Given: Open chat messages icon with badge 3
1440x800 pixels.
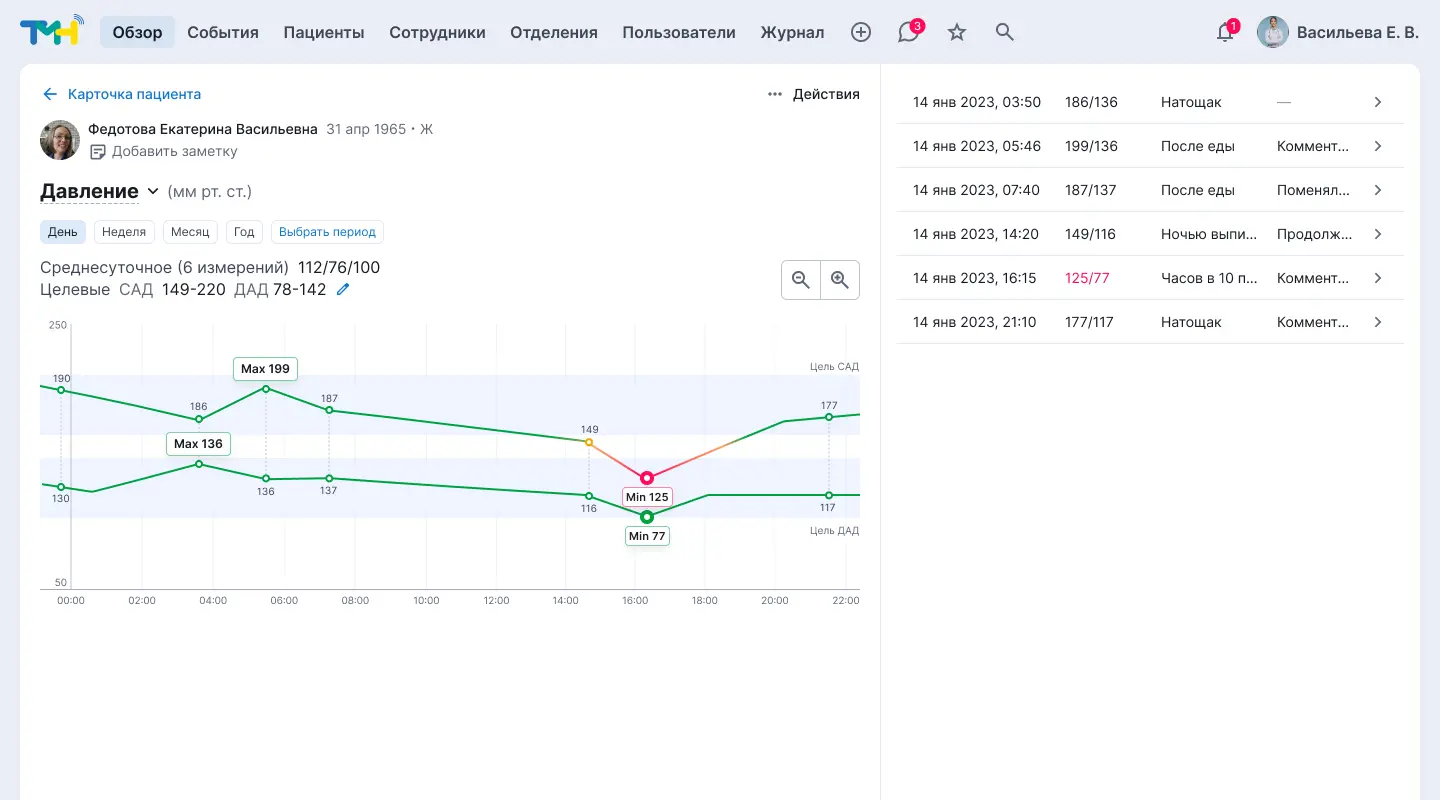Looking at the screenshot, I should click(908, 32).
